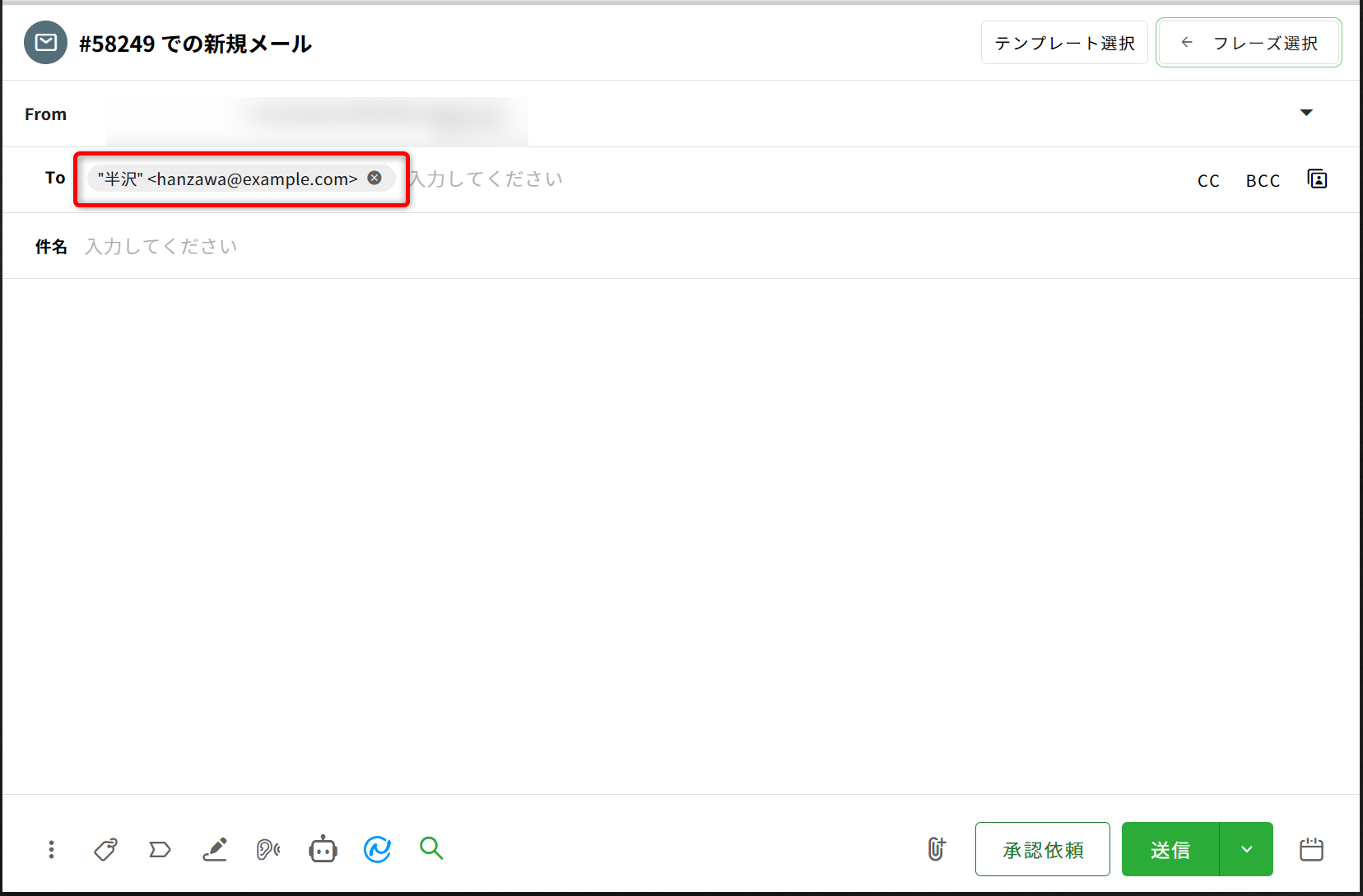Attach a file with the paperclip icon
1363x896 pixels.
(x=937, y=849)
